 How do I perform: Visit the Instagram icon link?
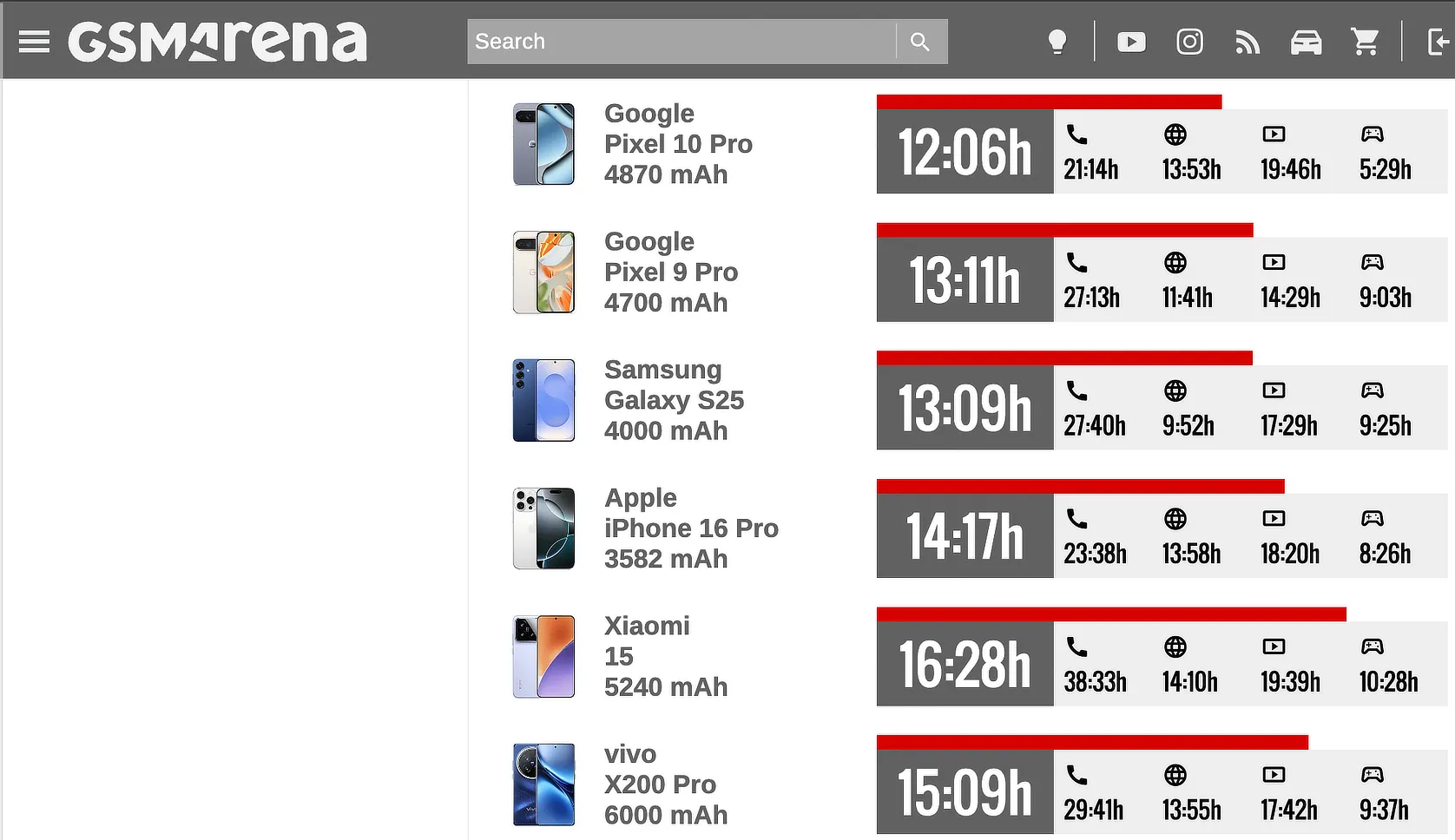click(1189, 42)
